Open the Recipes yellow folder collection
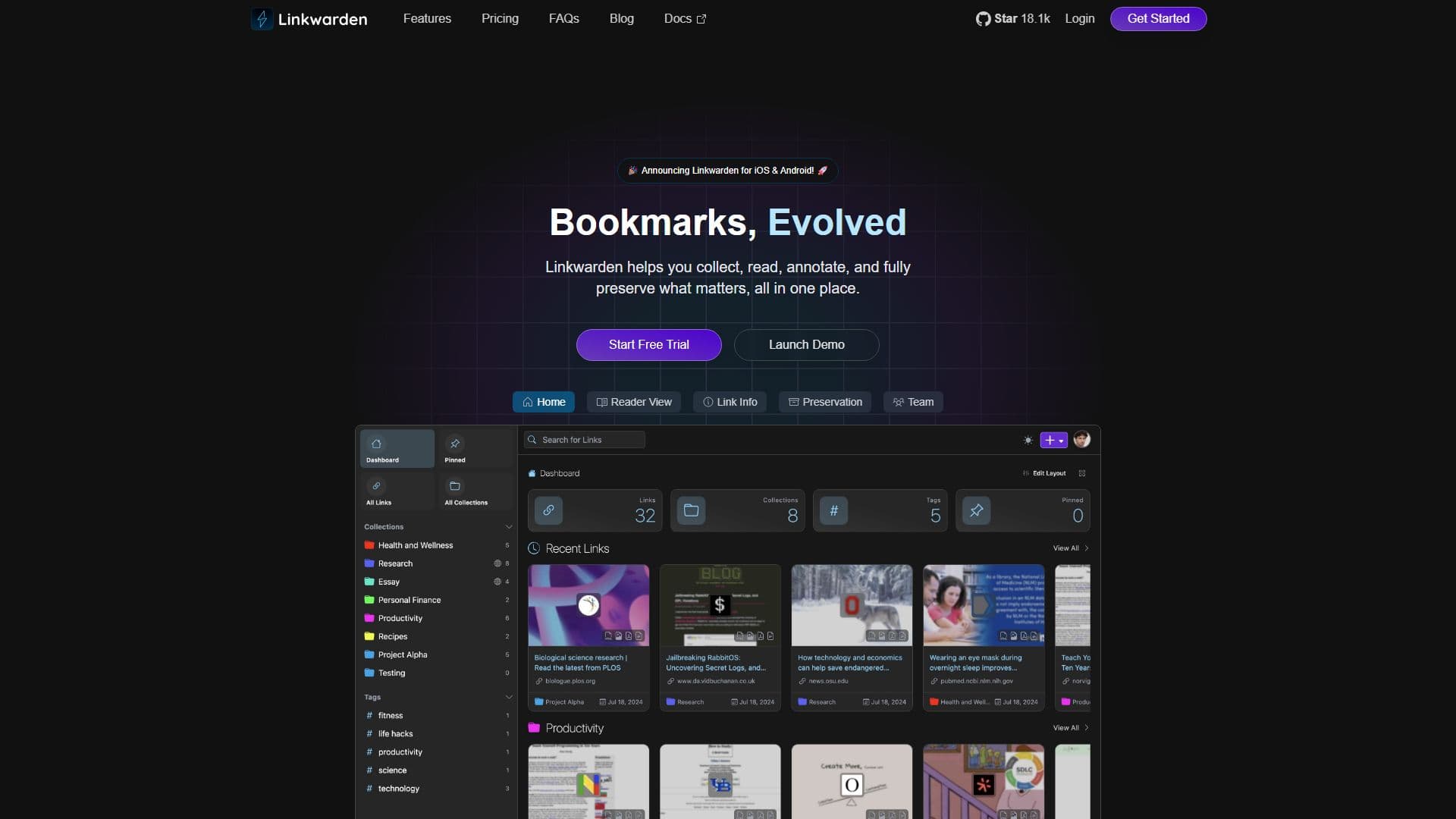The height and width of the screenshot is (819, 1456). [436, 636]
